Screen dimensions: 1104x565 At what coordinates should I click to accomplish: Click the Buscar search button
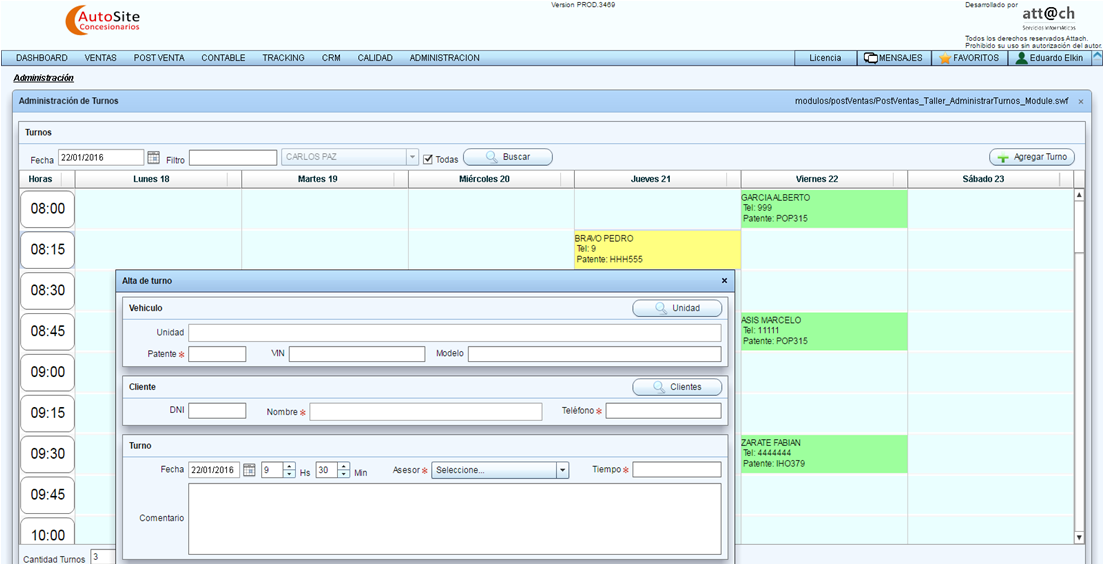(508, 157)
